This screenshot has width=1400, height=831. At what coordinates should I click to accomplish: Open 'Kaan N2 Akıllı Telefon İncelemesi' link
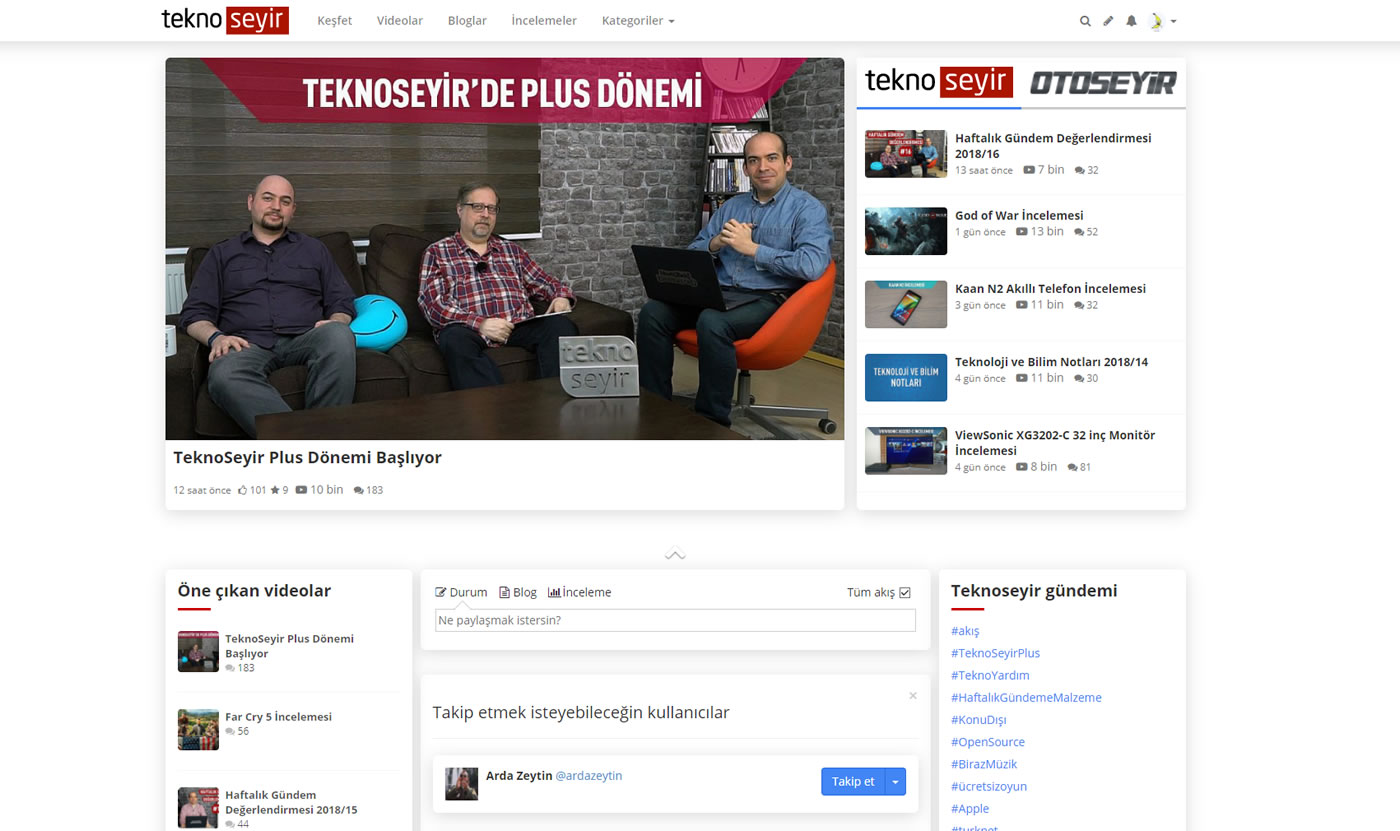[1050, 288]
